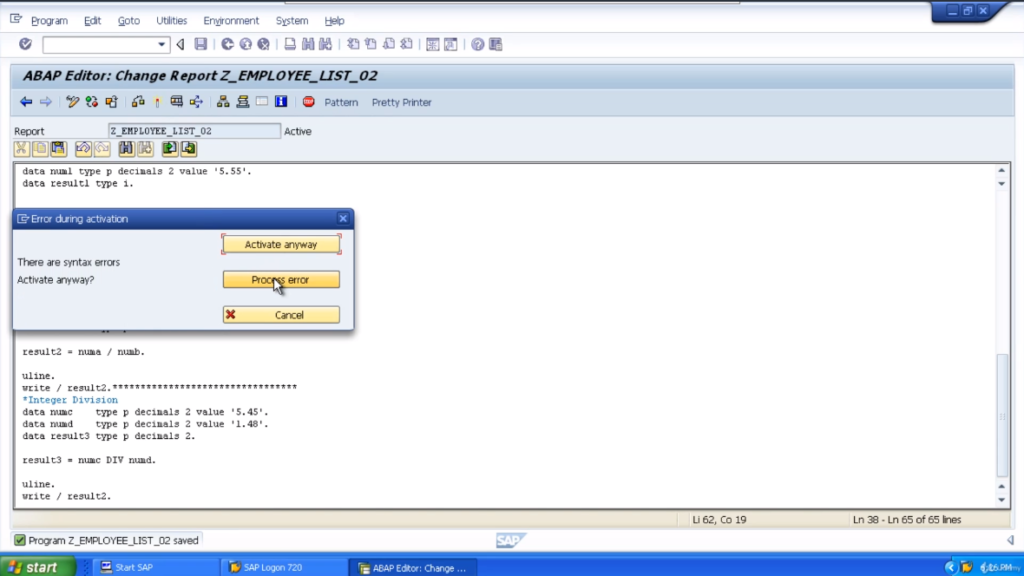Open the Customize Local Layout icon
Viewport: 1024px width, 576px height.
496,44
